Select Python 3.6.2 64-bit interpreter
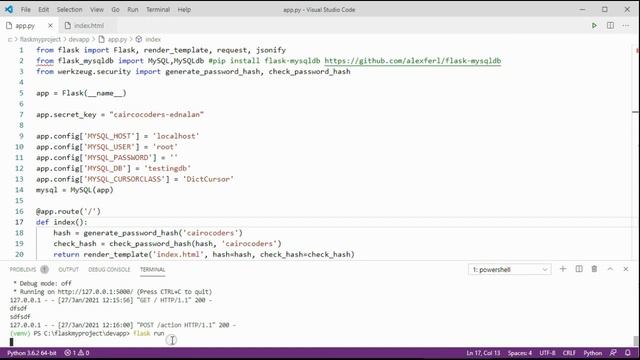This screenshot has width=640, height=360. click(x=31, y=353)
